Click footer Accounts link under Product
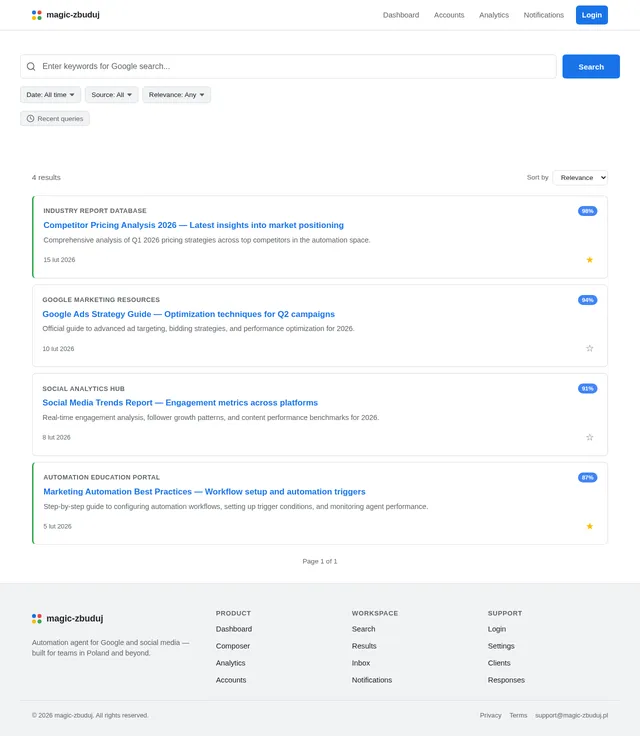The width and height of the screenshot is (640, 736). (x=231, y=680)
